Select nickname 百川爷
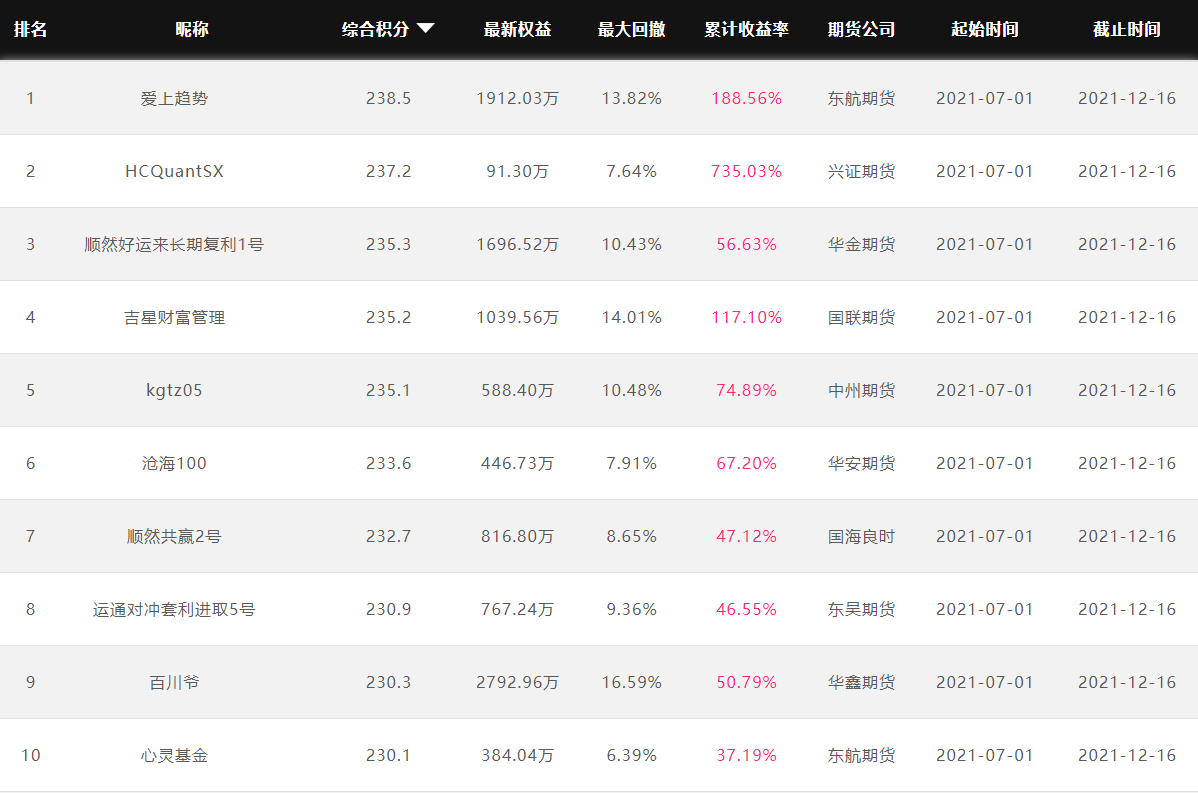The height and width of the screenshot is (793, 1198). tap(174, 682)
